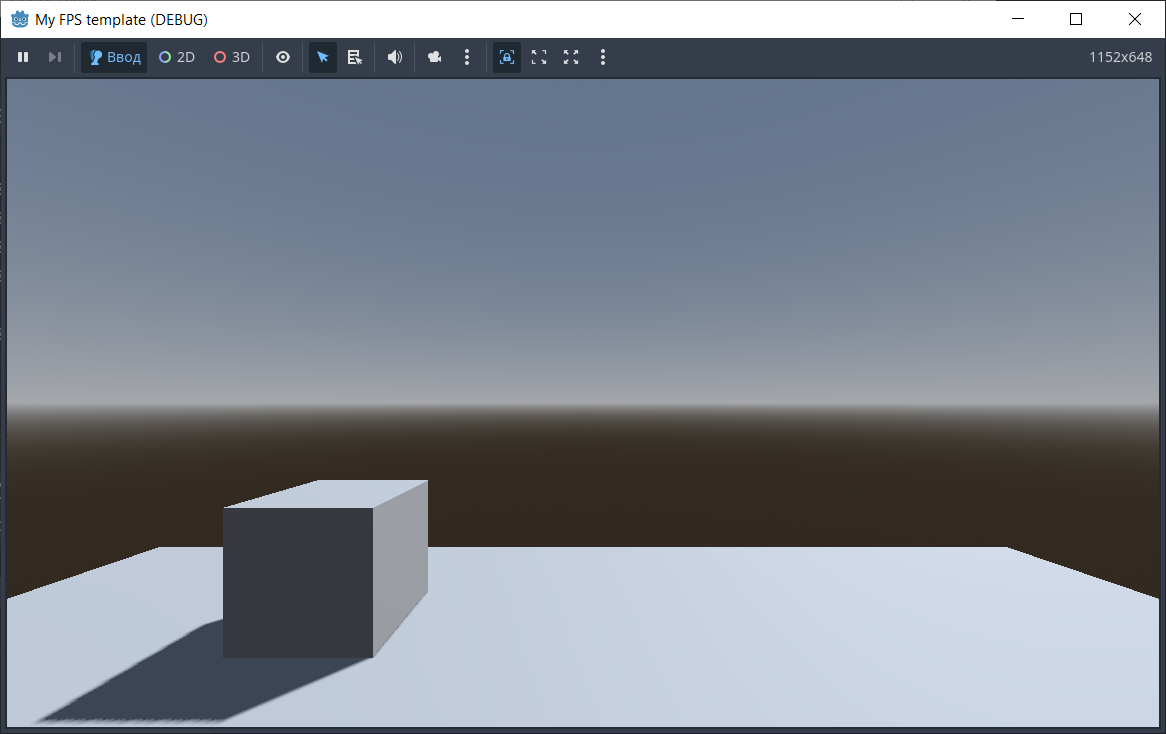1166x734 pixels.
Task: Select the Ввод input mode button
Action: 114,58
